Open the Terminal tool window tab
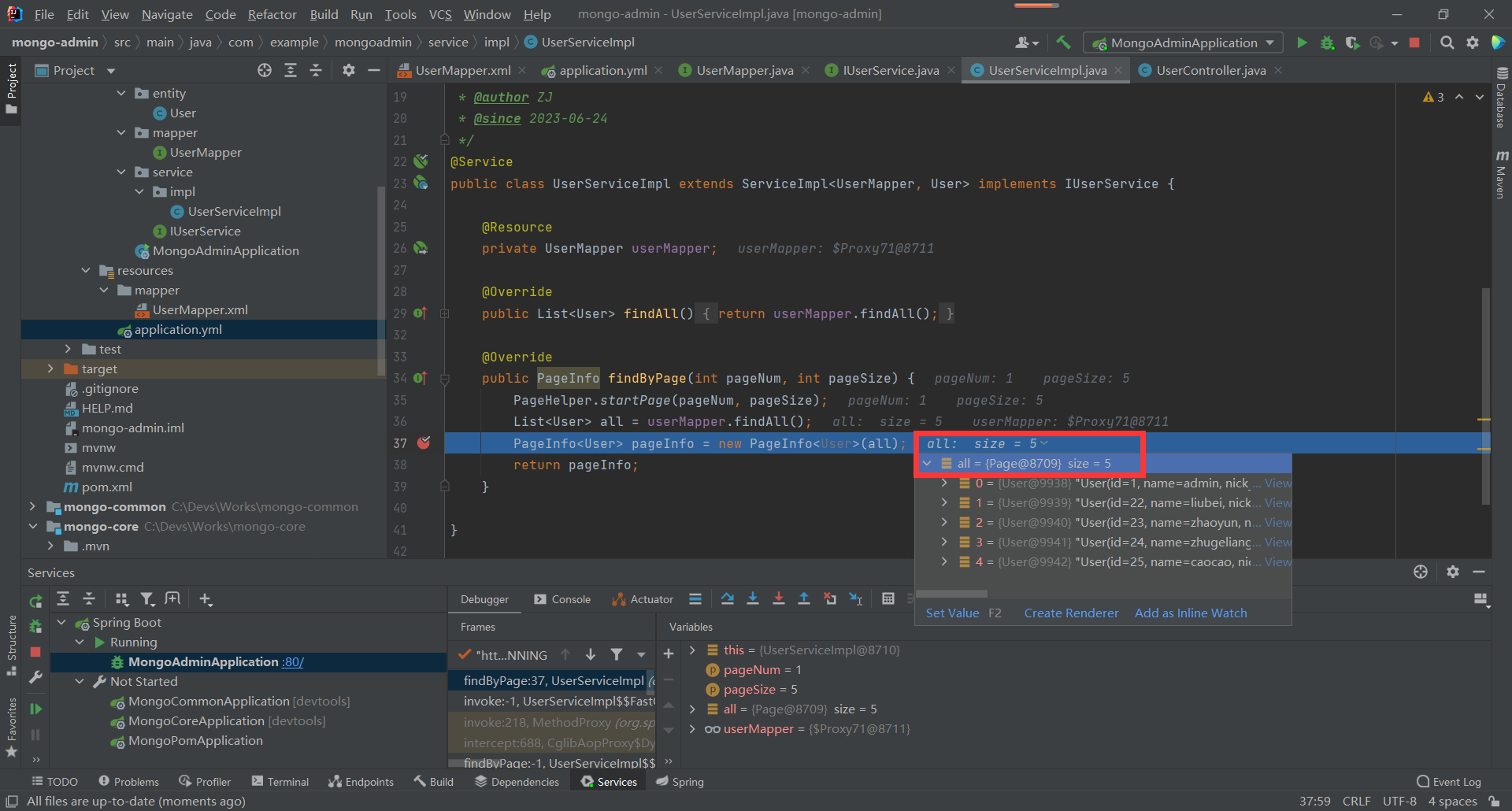The image size is (1512, 811). pos(280,781)
